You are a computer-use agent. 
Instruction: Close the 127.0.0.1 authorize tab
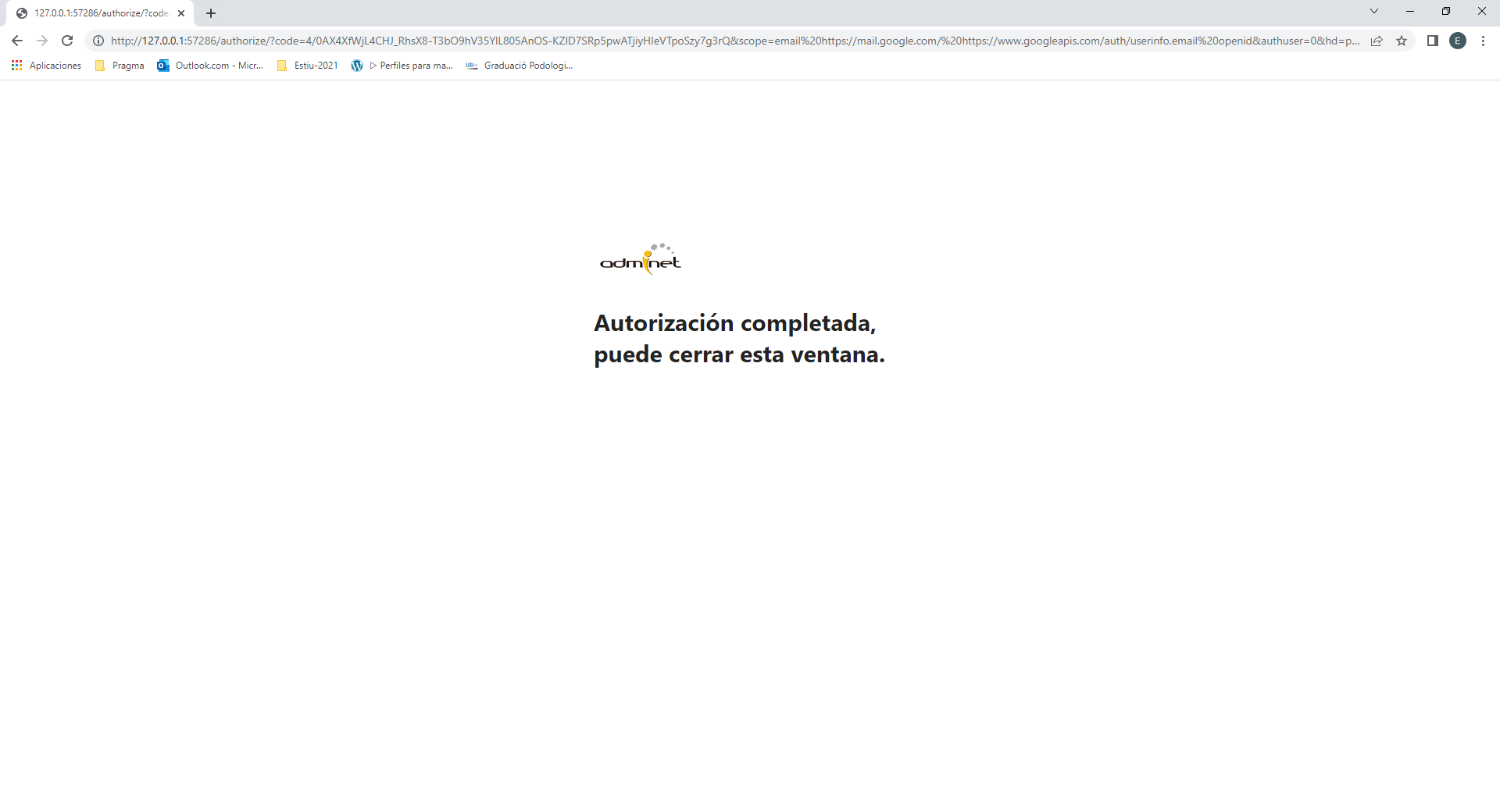click(181, 13)
